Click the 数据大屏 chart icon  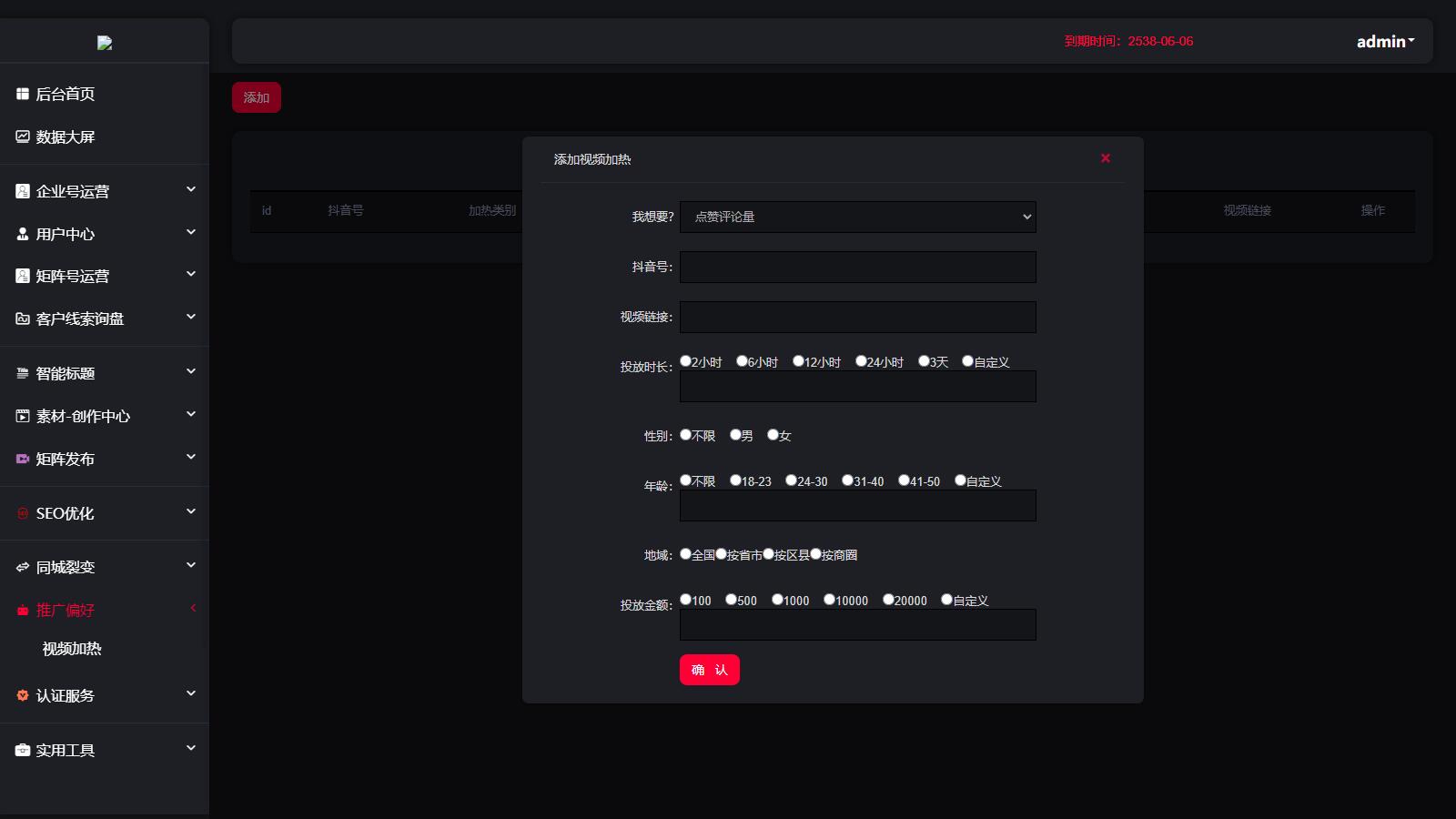(x=23, y=136)
